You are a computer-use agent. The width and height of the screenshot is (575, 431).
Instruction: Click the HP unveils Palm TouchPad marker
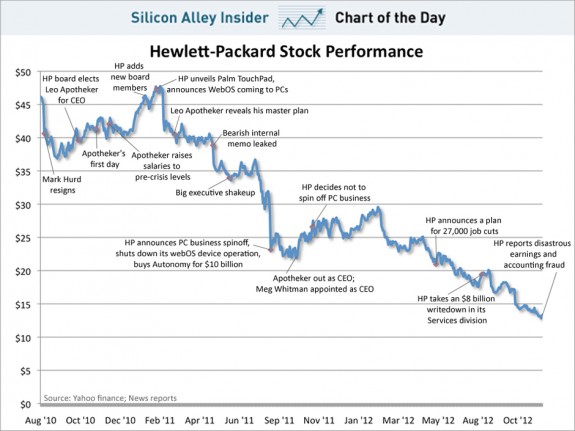(x=157, y=89)
